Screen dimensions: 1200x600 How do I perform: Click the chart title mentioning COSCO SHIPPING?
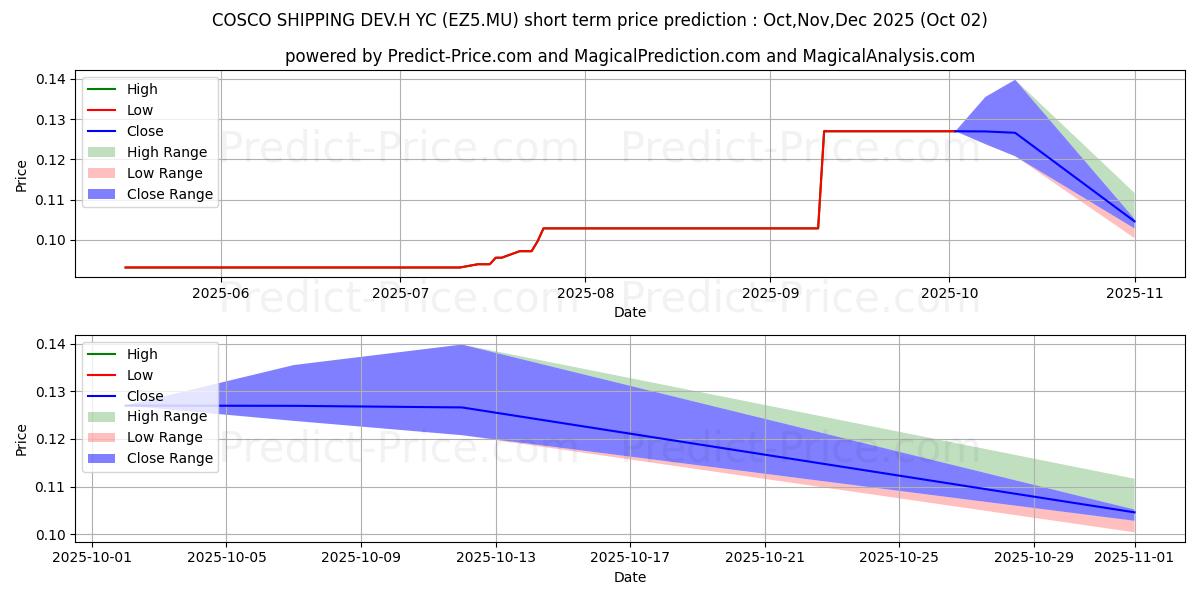point(600,20)
